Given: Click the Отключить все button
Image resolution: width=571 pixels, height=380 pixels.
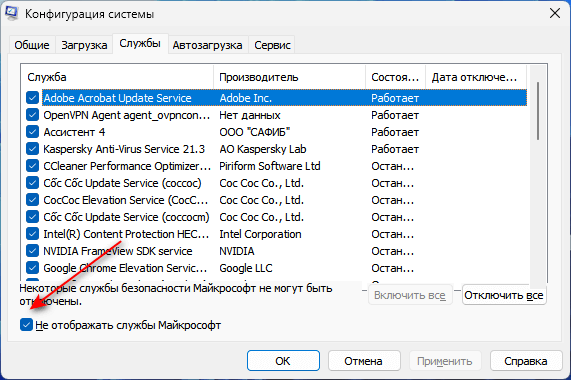Looking at the screenshot, I should tap(504, 295).
